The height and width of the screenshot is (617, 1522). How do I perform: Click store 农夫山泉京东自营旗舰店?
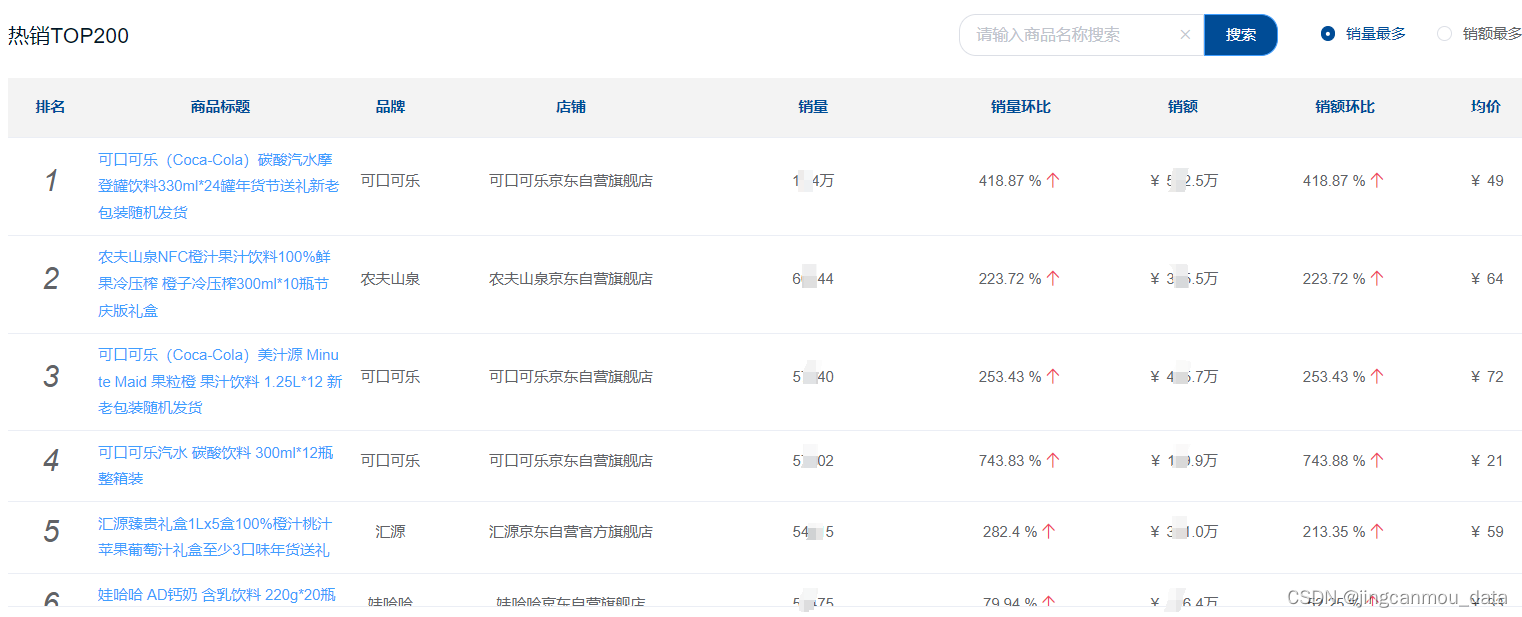[x=571, y=279]
